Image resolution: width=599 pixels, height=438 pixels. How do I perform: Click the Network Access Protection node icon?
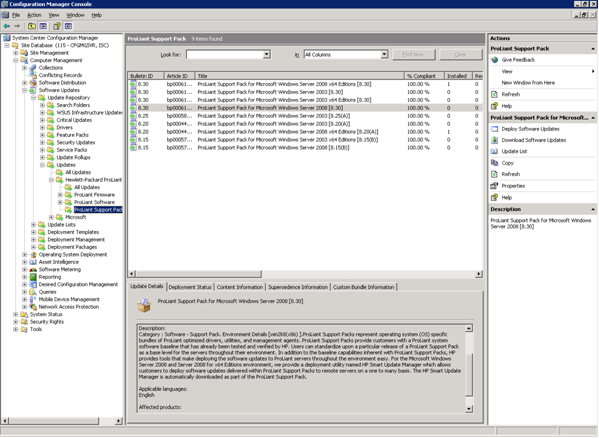pyautogui.click(x=33, y=307)
